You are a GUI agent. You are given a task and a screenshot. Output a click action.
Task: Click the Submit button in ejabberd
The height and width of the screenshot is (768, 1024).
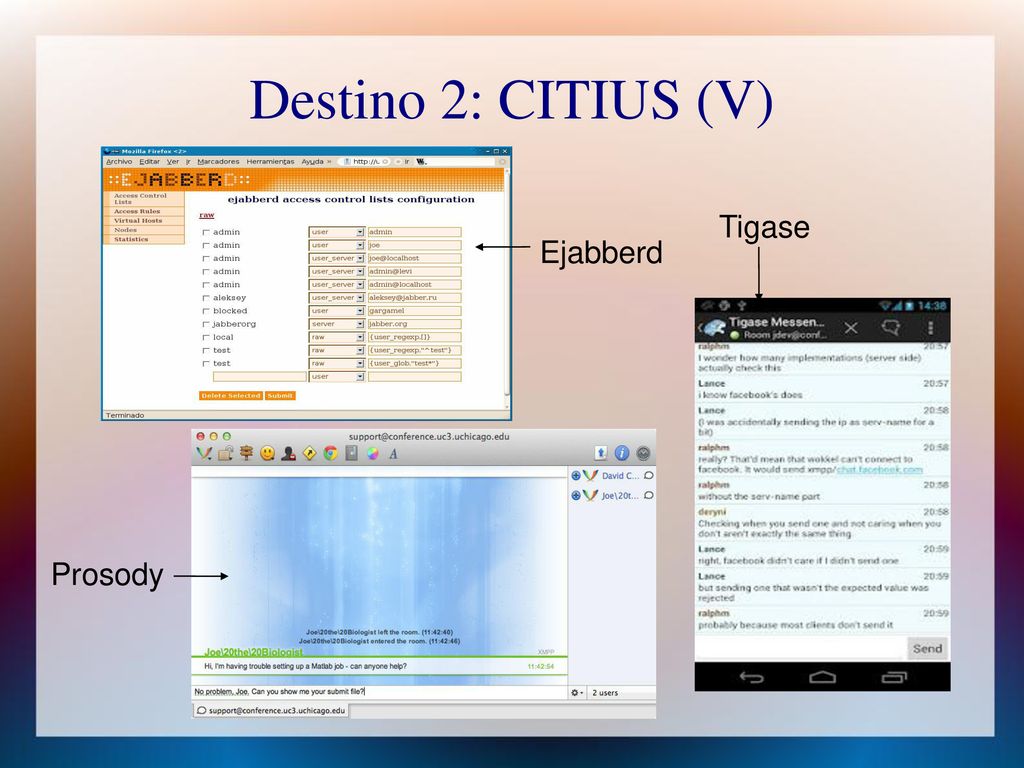click(x=280, y=396)
